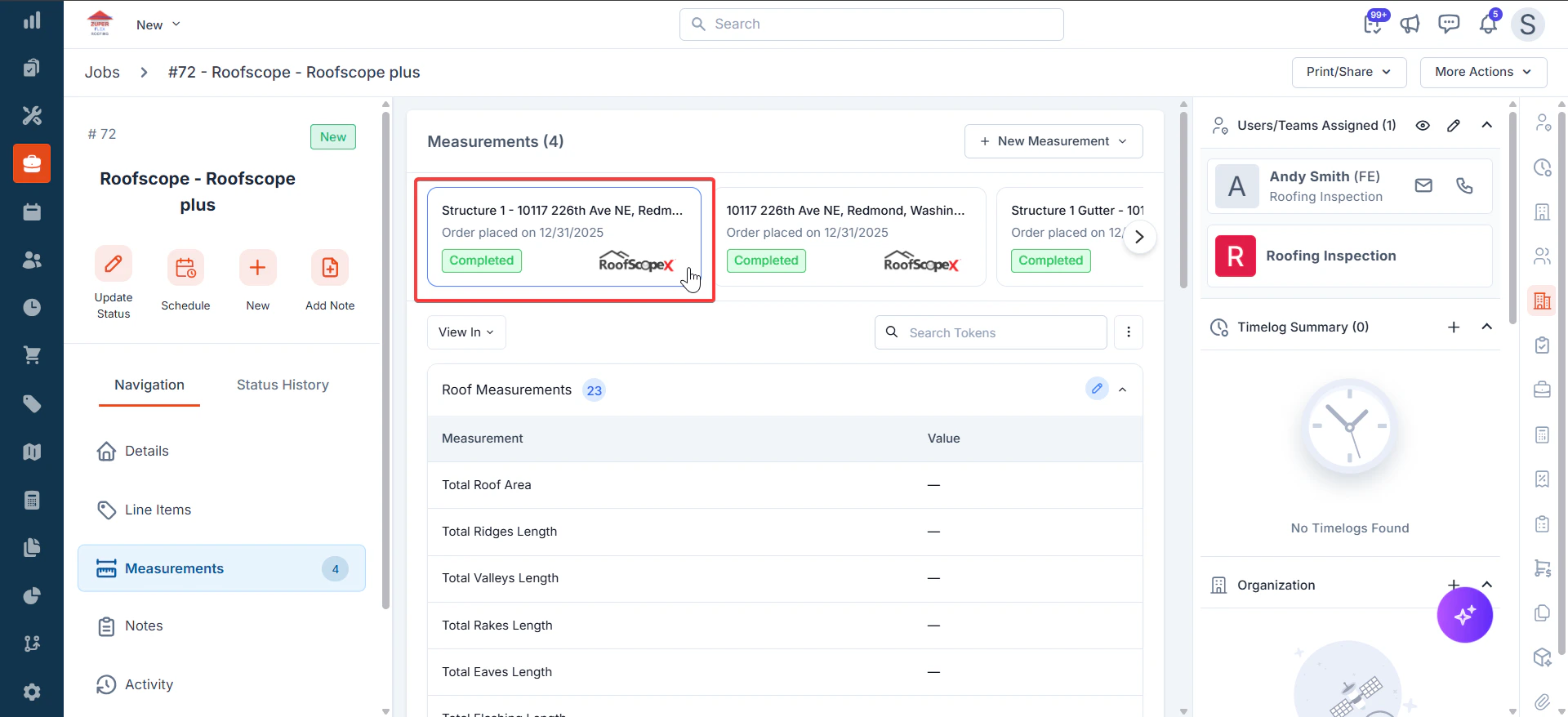This screenshot has width=1568, height=717.
Task: Select Measurements in the navigation list
Action: tap(221, 568)
